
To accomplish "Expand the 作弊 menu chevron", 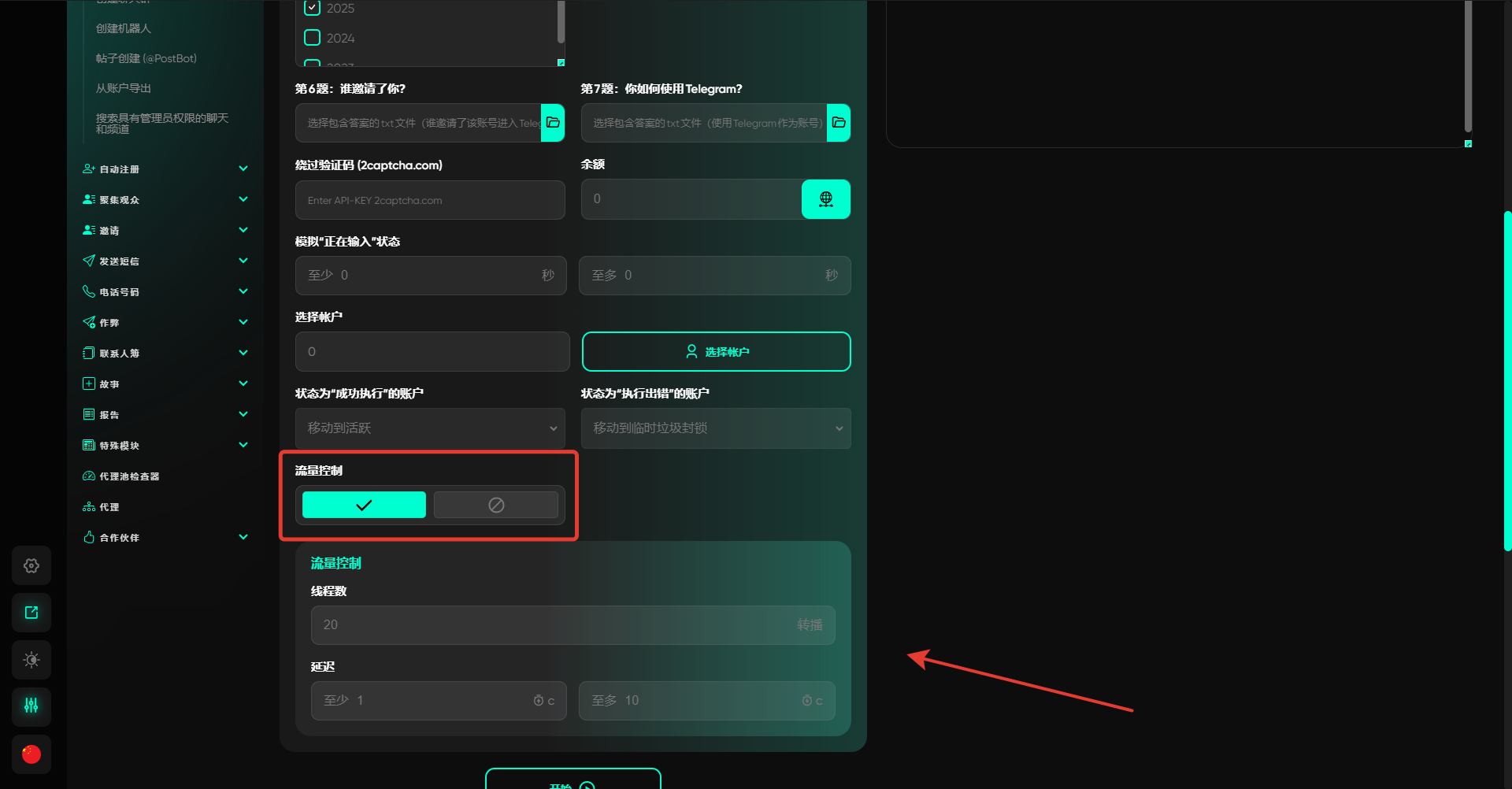I will [x=243, y=322].
